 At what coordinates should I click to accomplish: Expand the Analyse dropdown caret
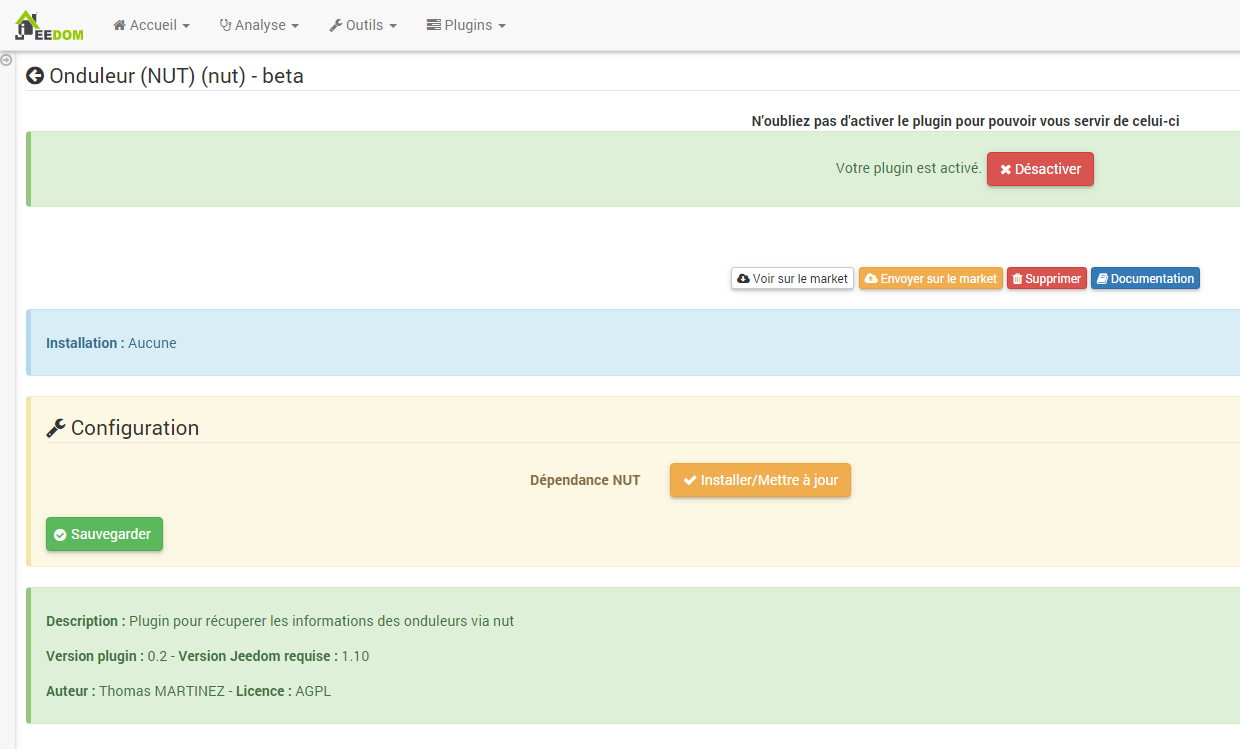(x=295, y=26)
